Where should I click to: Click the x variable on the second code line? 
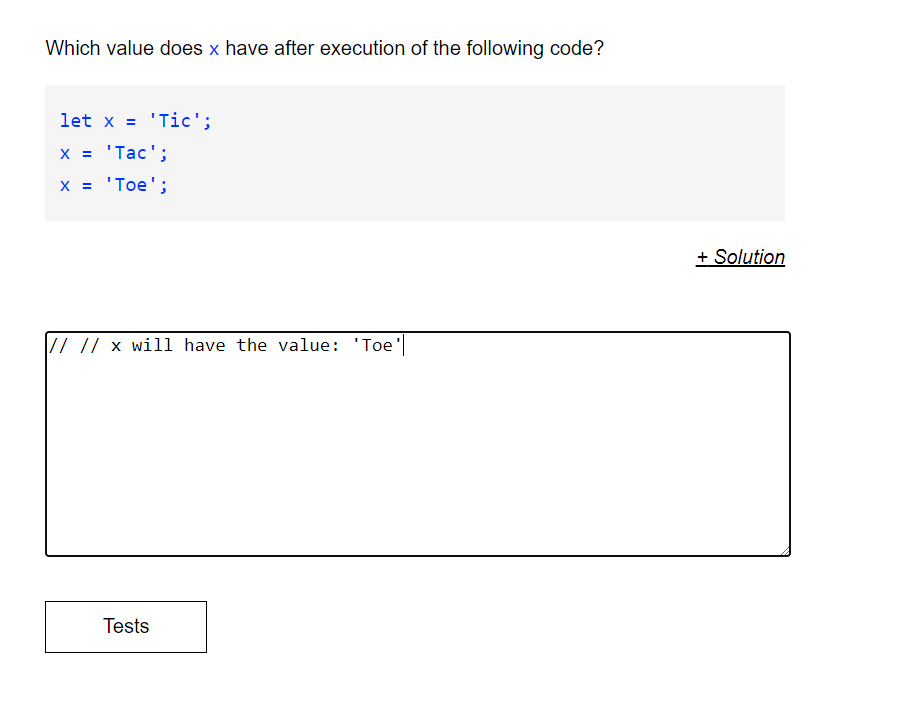coord(63,152)
